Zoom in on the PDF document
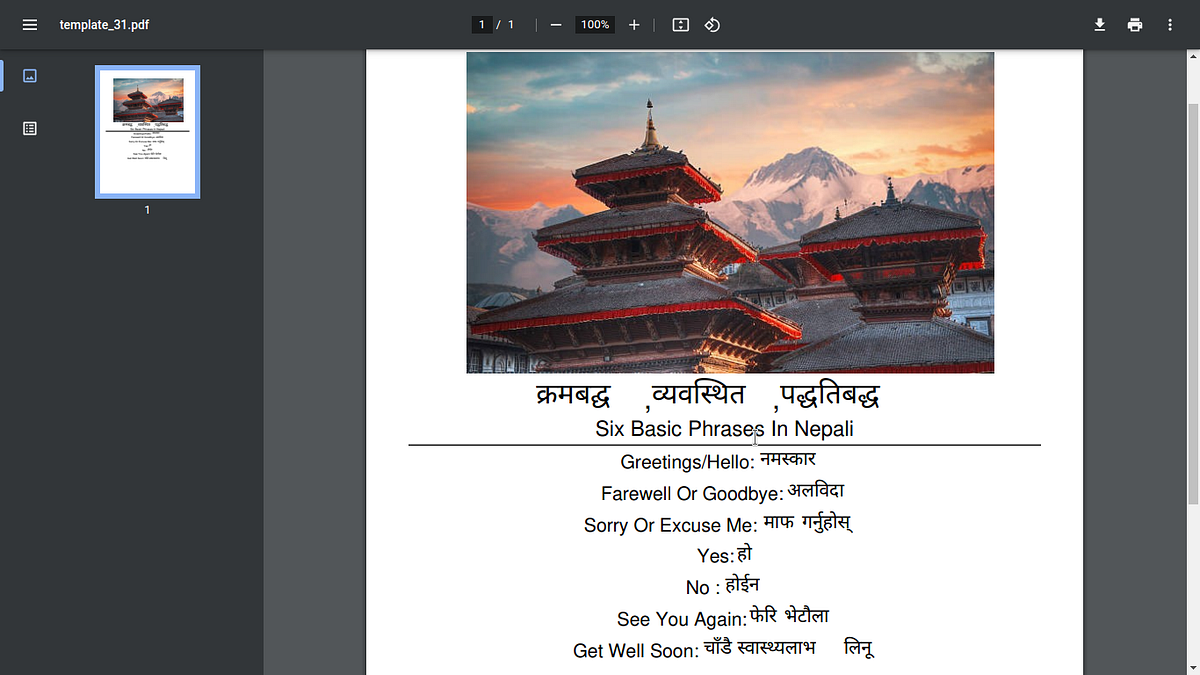 (x=634, y=24)
